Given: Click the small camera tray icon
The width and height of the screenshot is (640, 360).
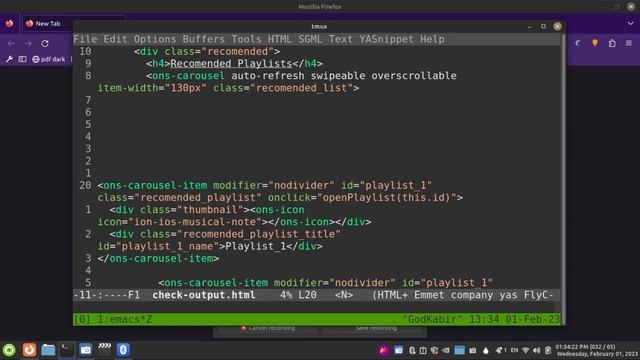Looking at the screenshot, I should click(x=473, y=351).
